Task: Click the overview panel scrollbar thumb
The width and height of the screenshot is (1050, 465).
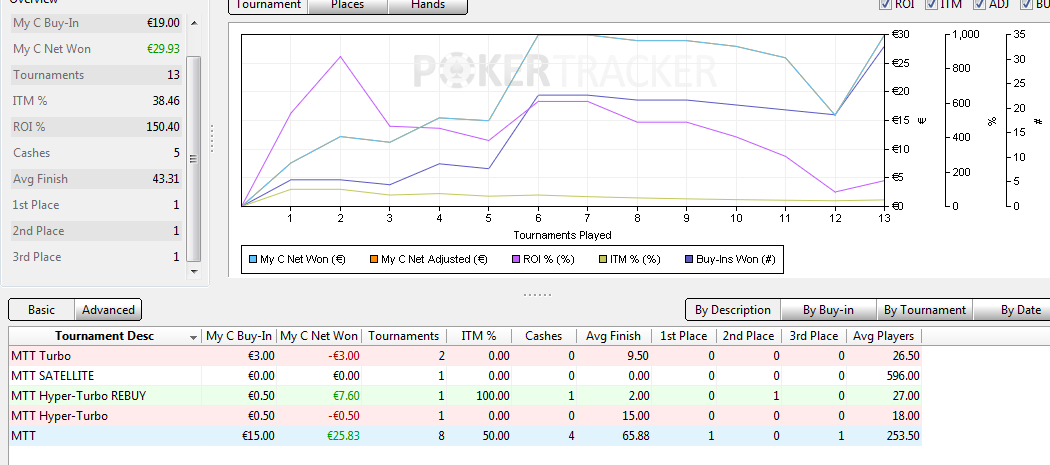Action: pyautogui.click(x=194, y=159)
